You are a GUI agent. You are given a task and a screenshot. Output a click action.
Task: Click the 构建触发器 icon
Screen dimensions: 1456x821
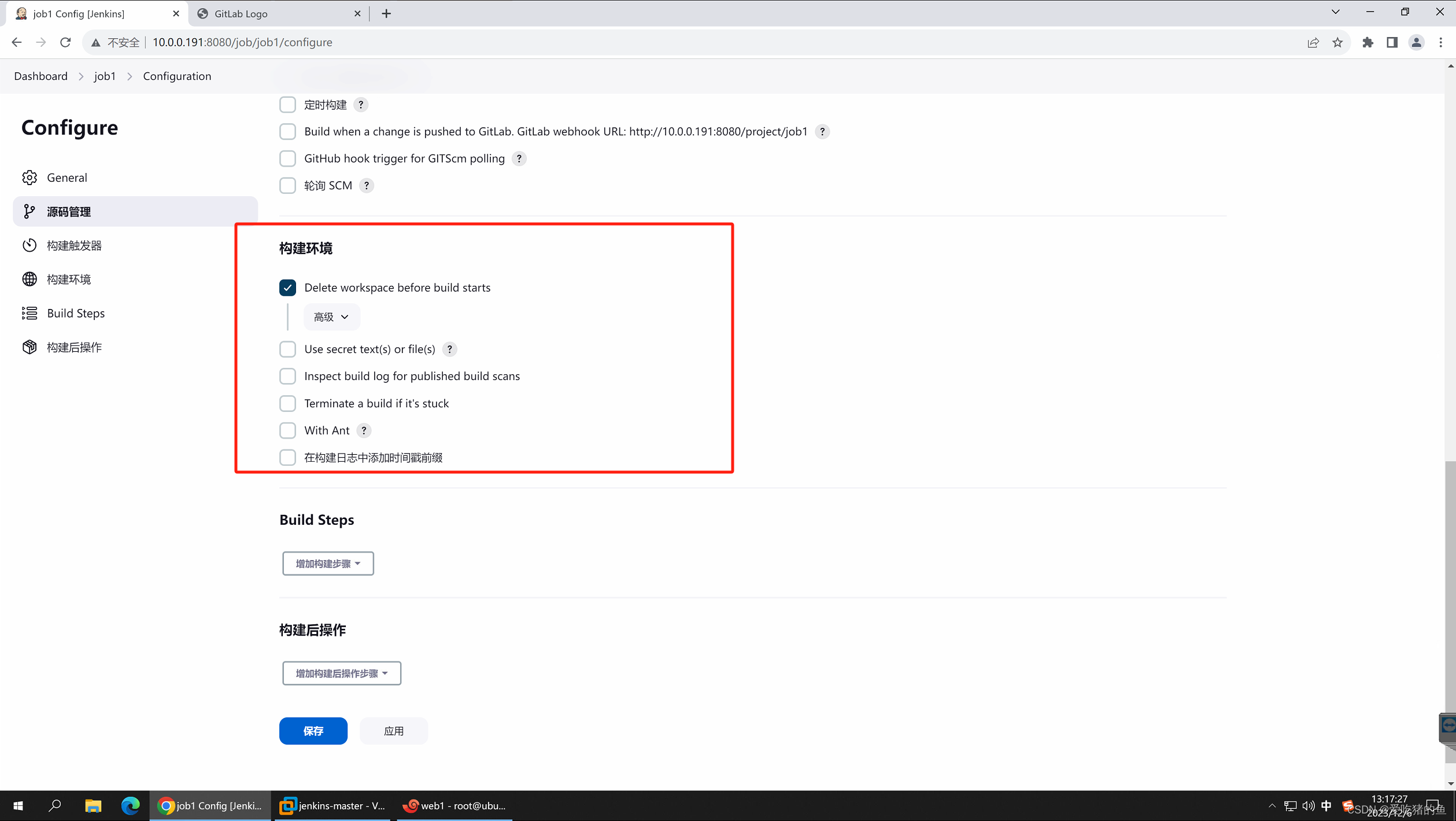point(30,245)
